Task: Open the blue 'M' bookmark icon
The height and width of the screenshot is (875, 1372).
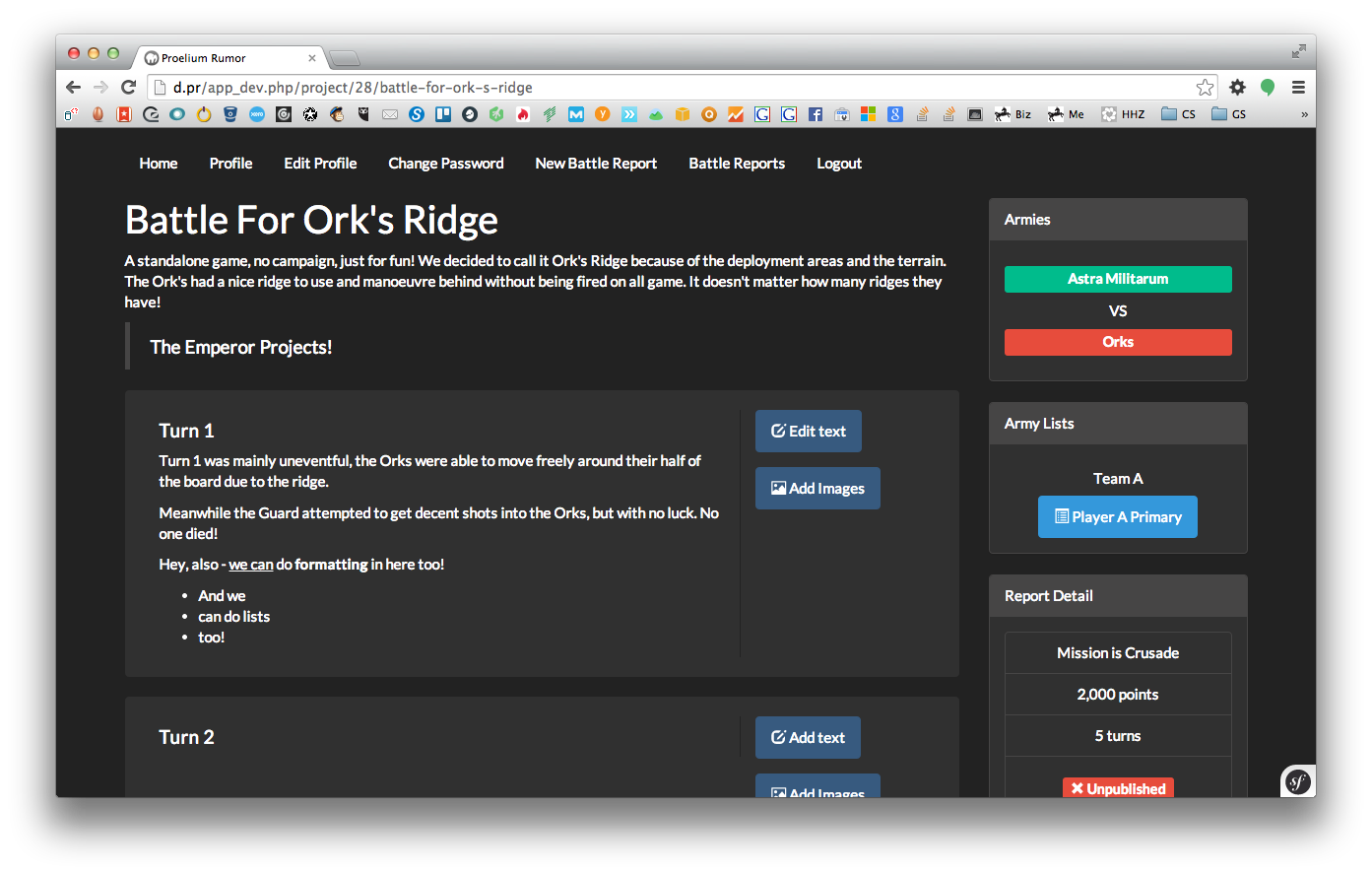Action: point(576,114)
